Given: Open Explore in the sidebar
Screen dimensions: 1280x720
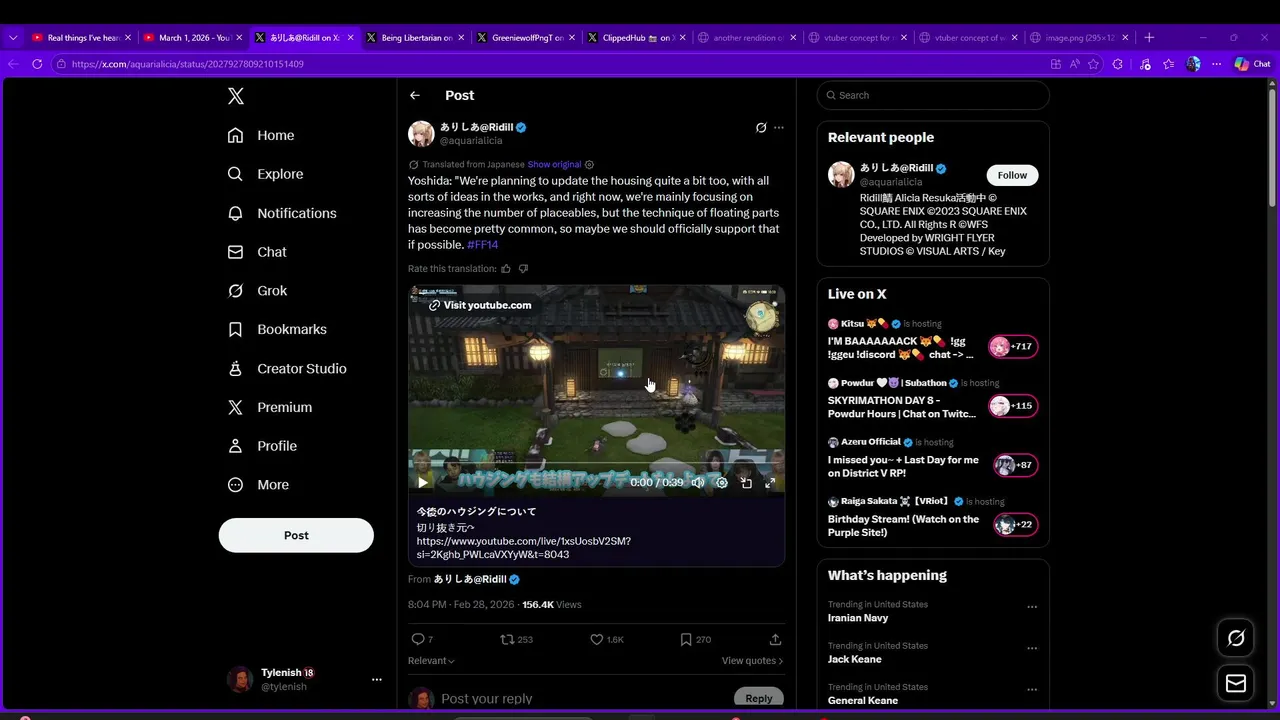Looking at the screenshot, I should pyautogui.click(x=265, y=174).
